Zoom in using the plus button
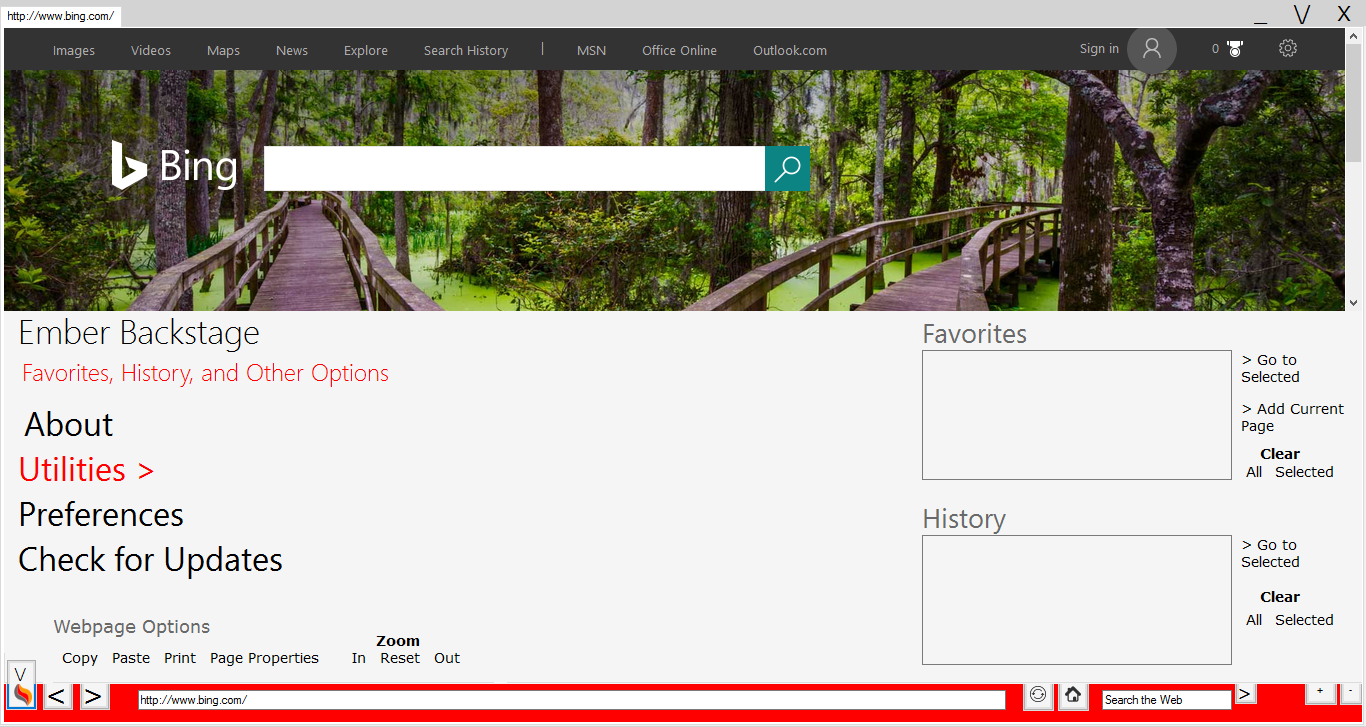This screenshot has height=727, width=1366. click(1320, 691)
